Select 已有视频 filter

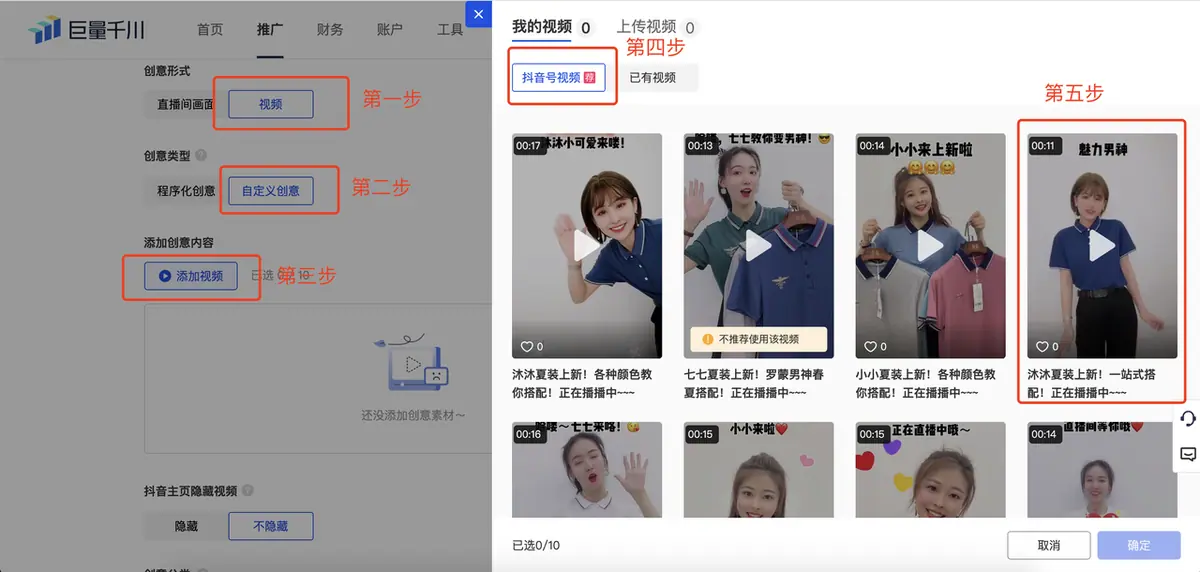pyautogui.click(x=652, y=77)
